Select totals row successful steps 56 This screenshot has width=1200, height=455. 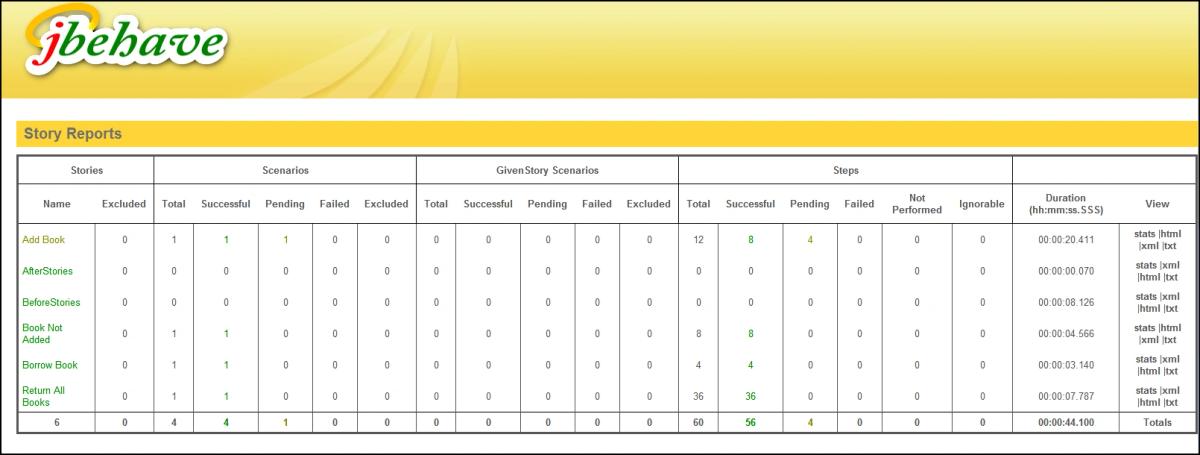pyautogui.click(x=750, y=422)
